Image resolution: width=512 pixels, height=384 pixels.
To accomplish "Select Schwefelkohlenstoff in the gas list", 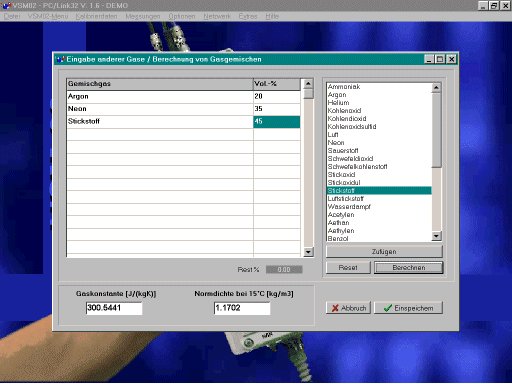I will tap(379, 167).
